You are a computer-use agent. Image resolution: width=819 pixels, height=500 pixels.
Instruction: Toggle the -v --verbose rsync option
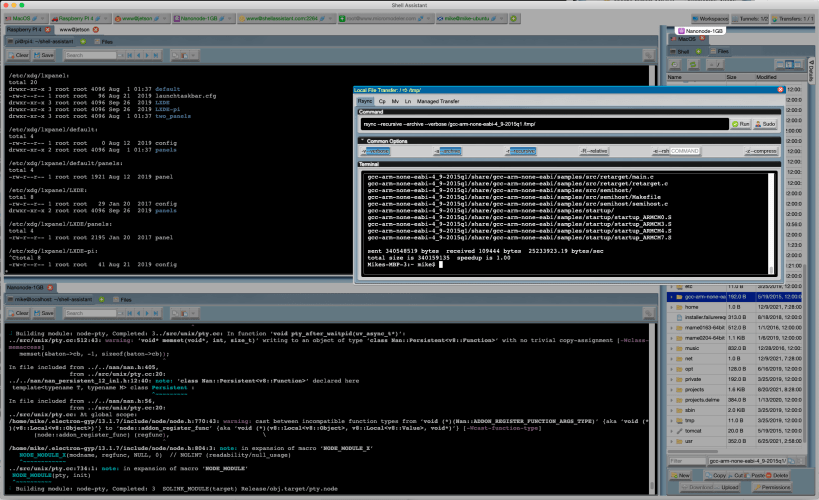375,151
